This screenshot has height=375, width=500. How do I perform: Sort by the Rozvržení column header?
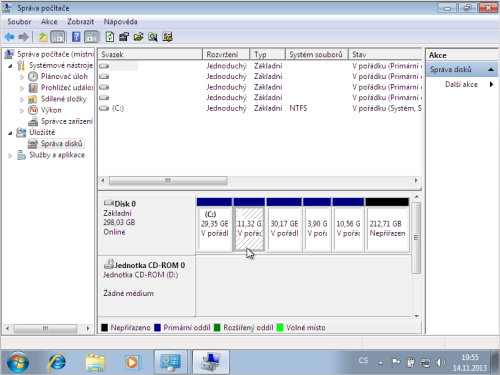coord(226,54)
